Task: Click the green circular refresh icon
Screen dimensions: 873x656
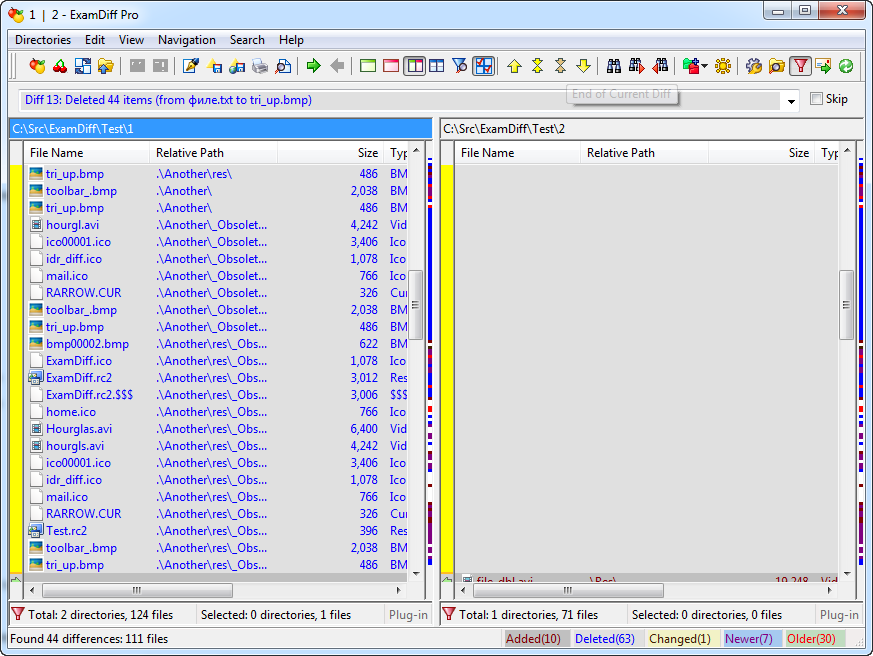Action: (846, 66)
